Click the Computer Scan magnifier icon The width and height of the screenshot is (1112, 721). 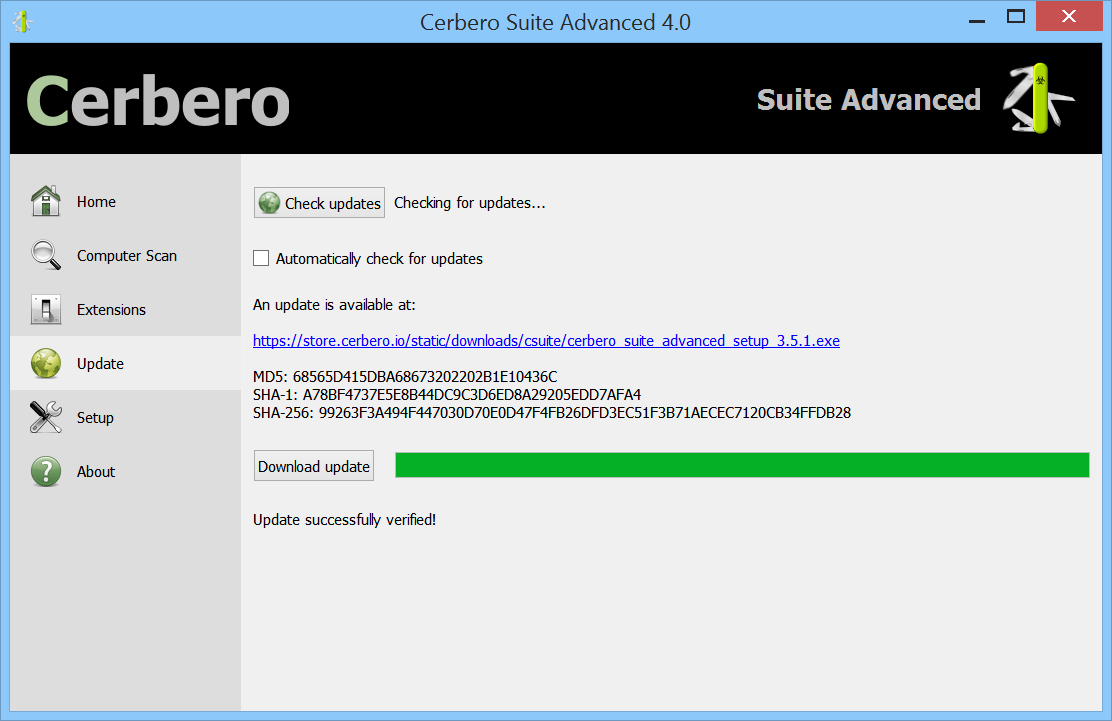tap(46, 255)
